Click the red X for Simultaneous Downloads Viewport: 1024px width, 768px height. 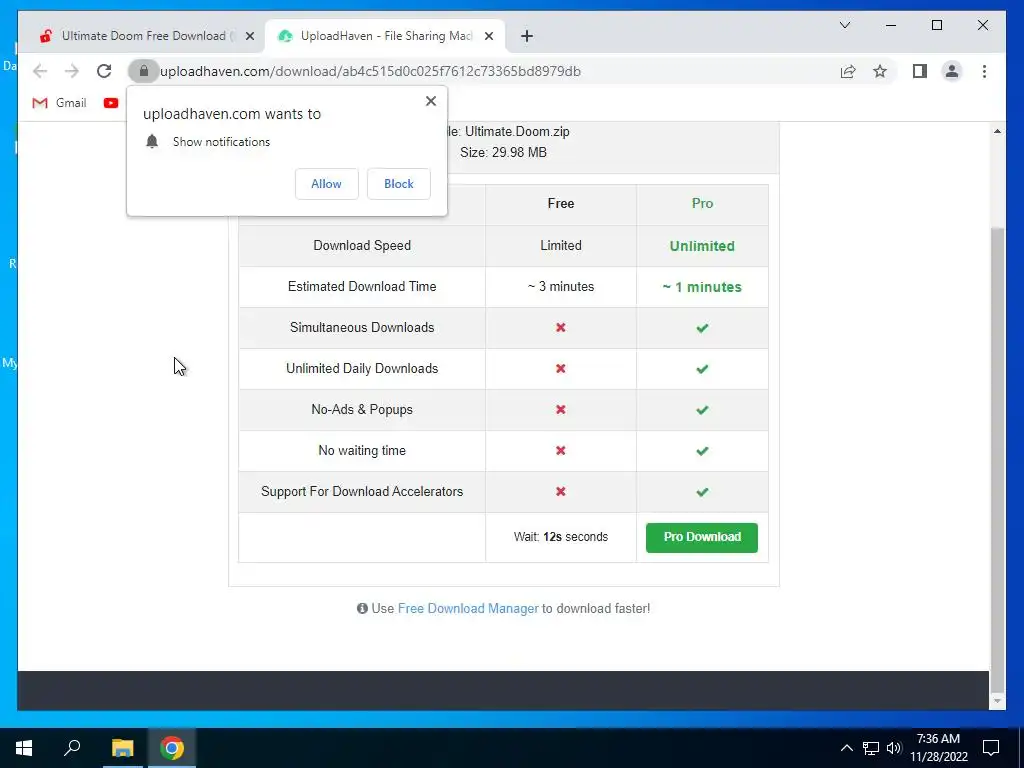click(x=560, y=327)
